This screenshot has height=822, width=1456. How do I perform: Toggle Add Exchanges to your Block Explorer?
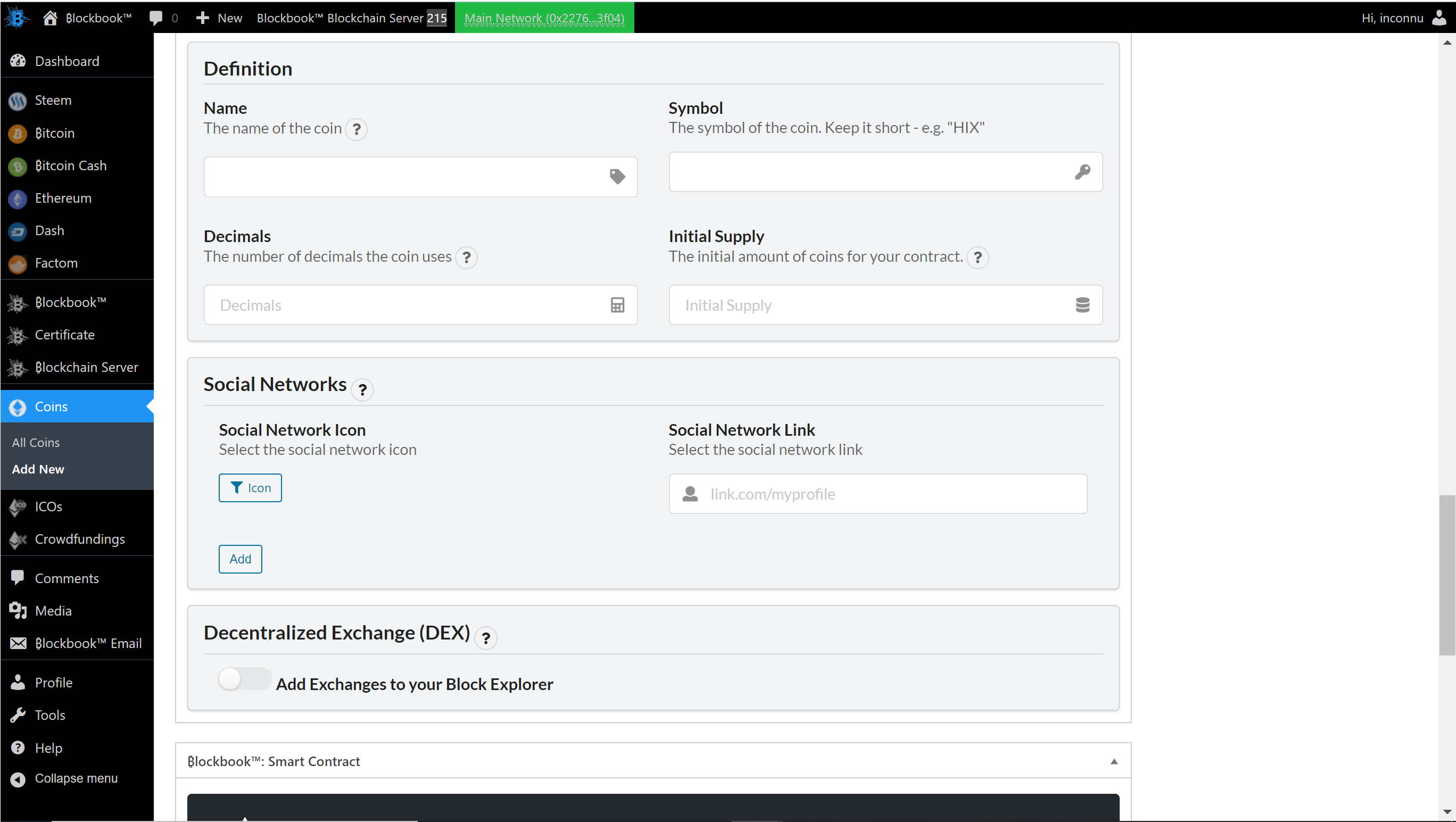click(244, 678)
